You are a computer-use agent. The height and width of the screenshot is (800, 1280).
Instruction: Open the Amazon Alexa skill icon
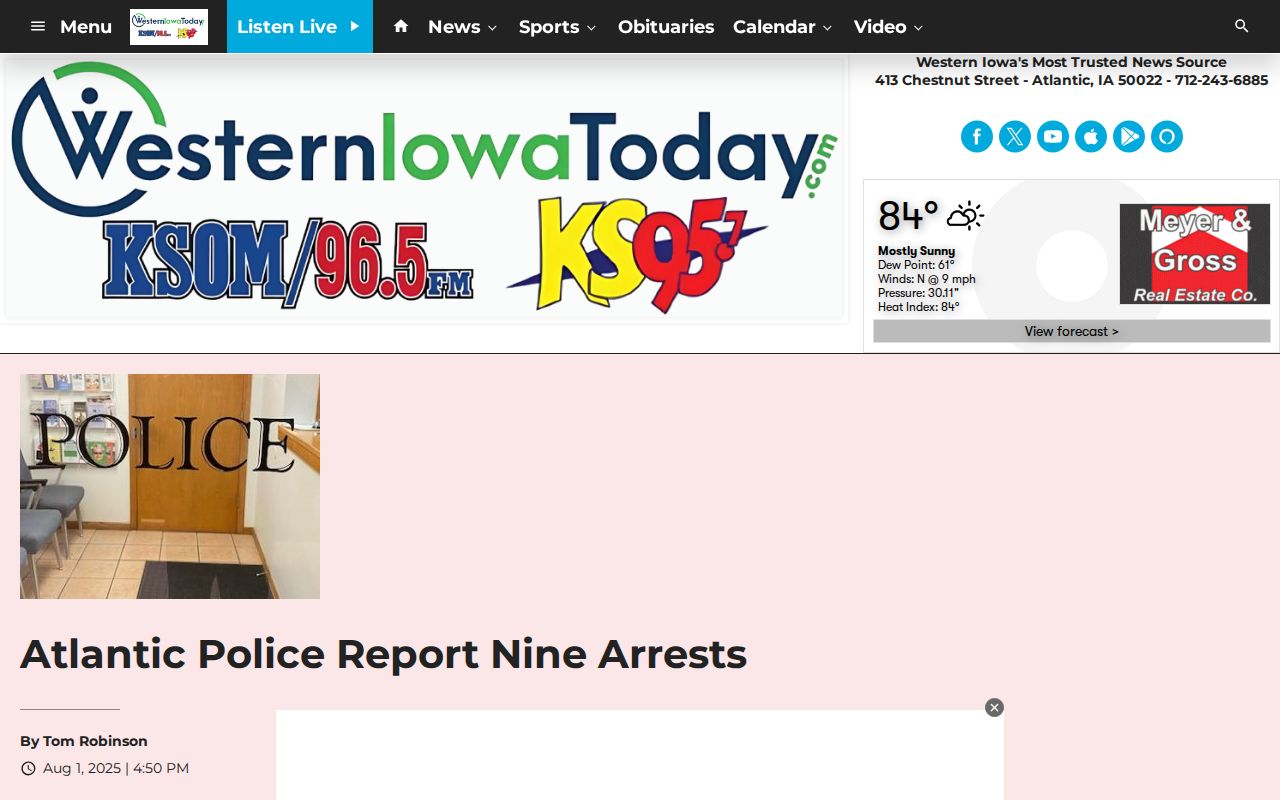point(1167,137)
